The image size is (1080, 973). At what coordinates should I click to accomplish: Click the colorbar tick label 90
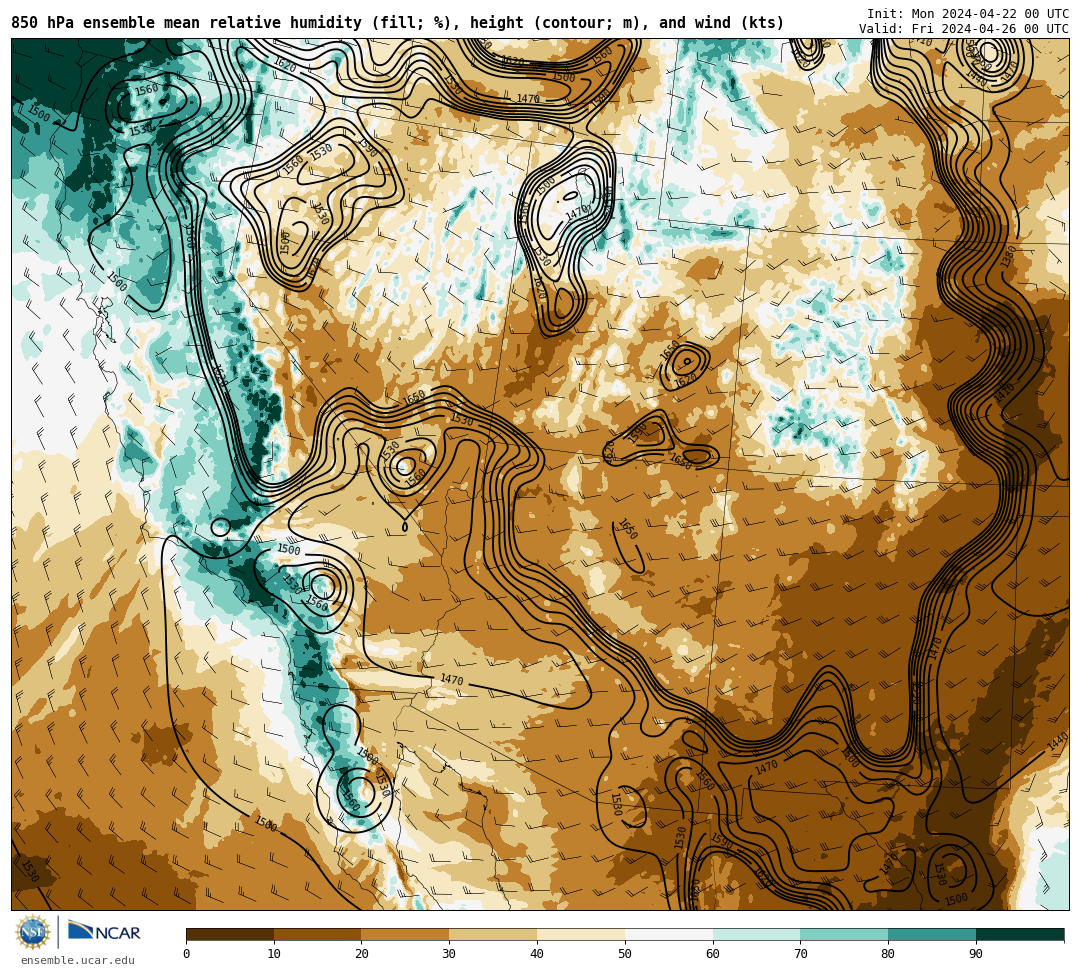pos(976,954)
